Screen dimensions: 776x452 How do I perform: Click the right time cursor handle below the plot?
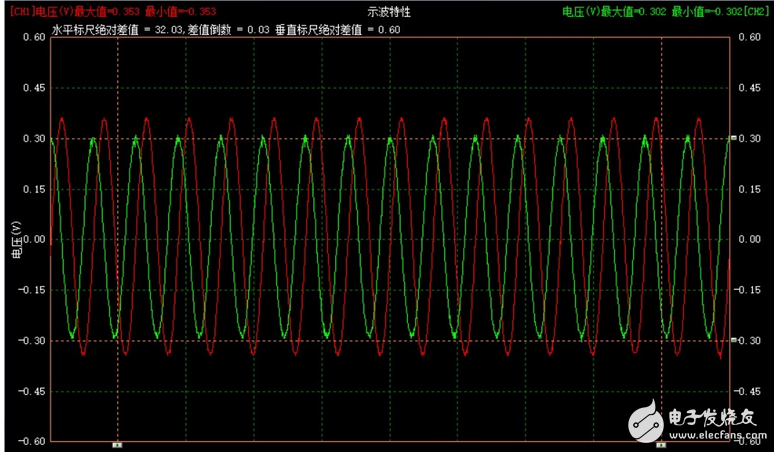pyautogui.click(x=661, y=443)
